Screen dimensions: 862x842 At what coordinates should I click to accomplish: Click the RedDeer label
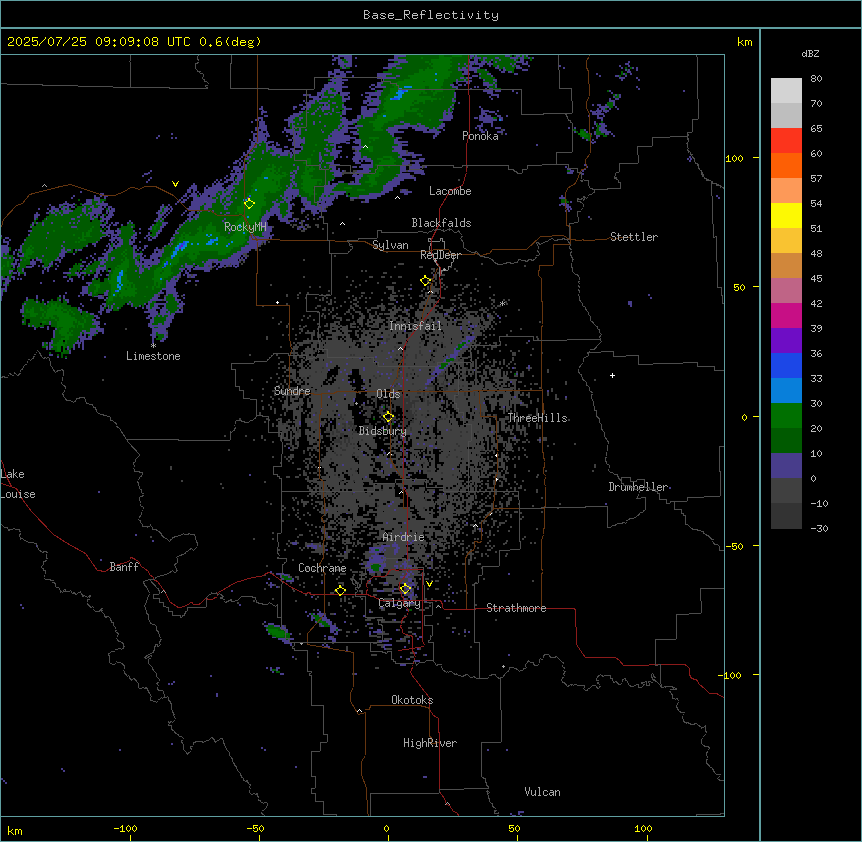click(x=440, y=255)
